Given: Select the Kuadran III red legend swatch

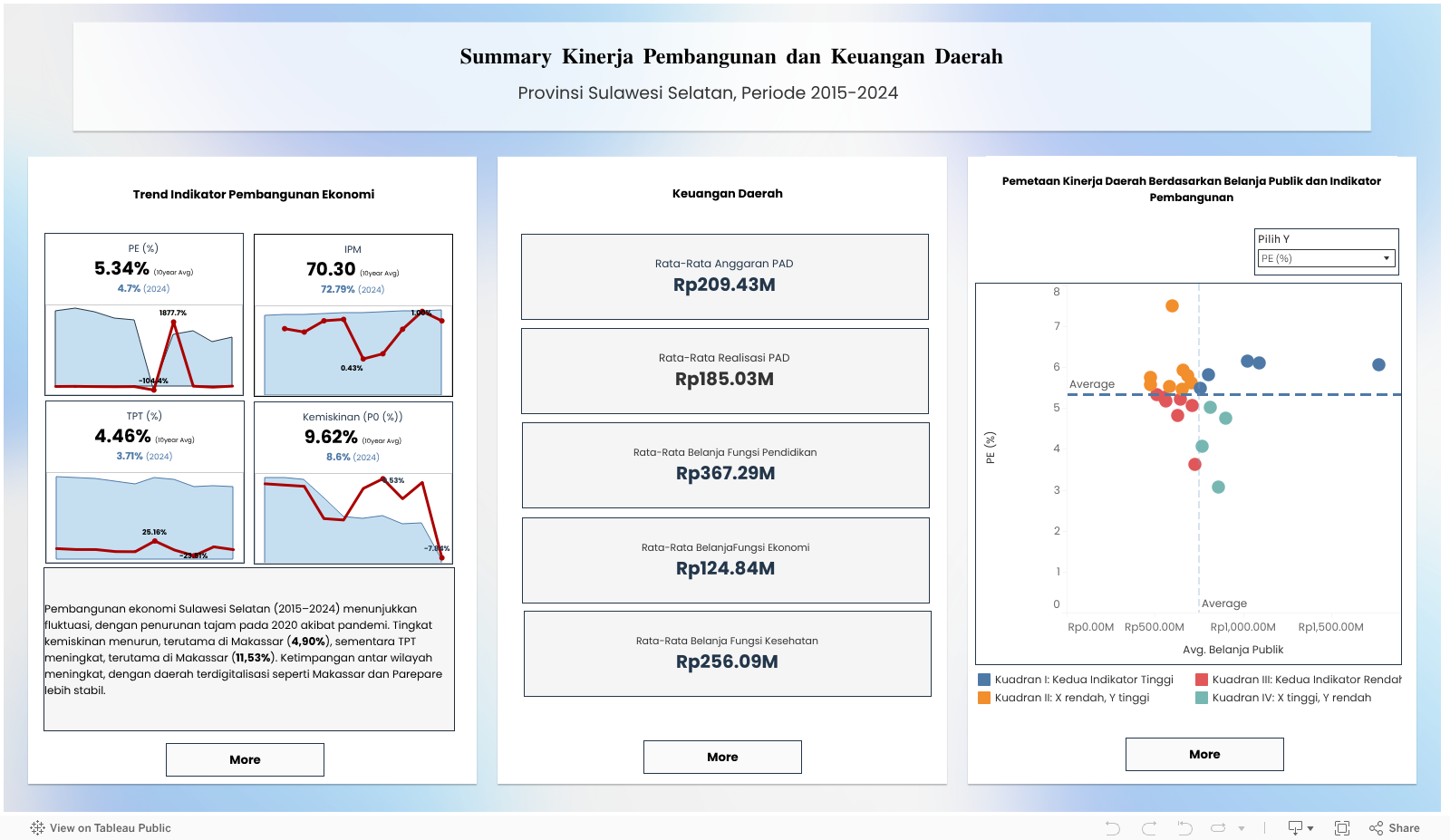Looking at the screenshot, I should 1202,680.
